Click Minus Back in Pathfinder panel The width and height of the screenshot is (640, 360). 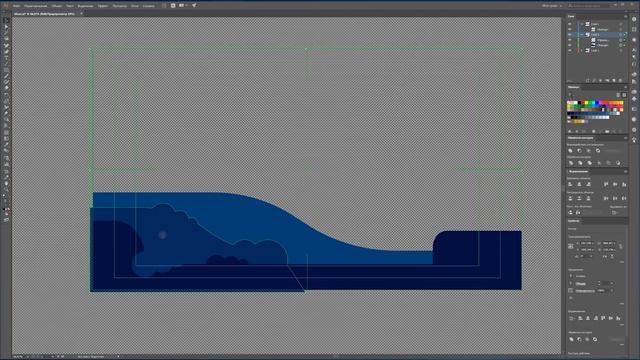[618, 163]
